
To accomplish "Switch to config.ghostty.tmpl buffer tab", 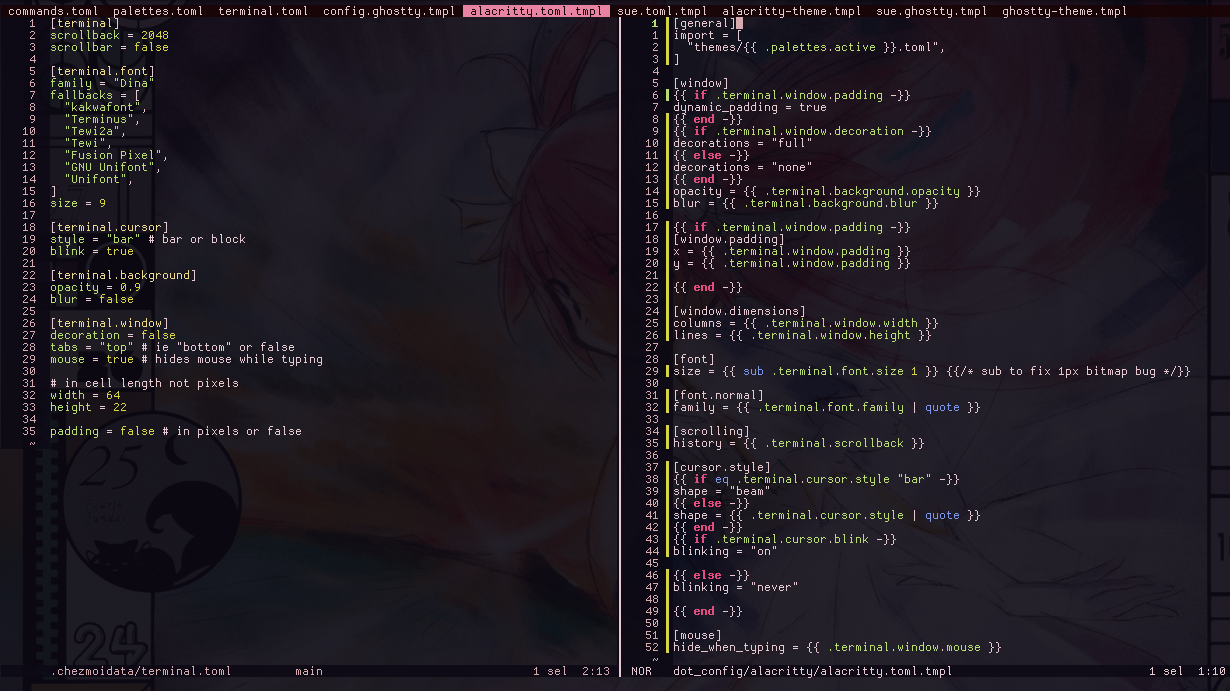I will coord(389,11).
